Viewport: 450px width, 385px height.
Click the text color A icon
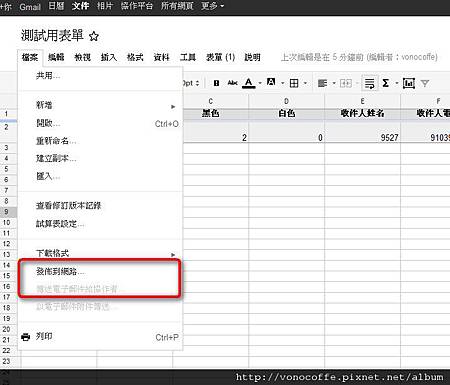click(249, 83)
